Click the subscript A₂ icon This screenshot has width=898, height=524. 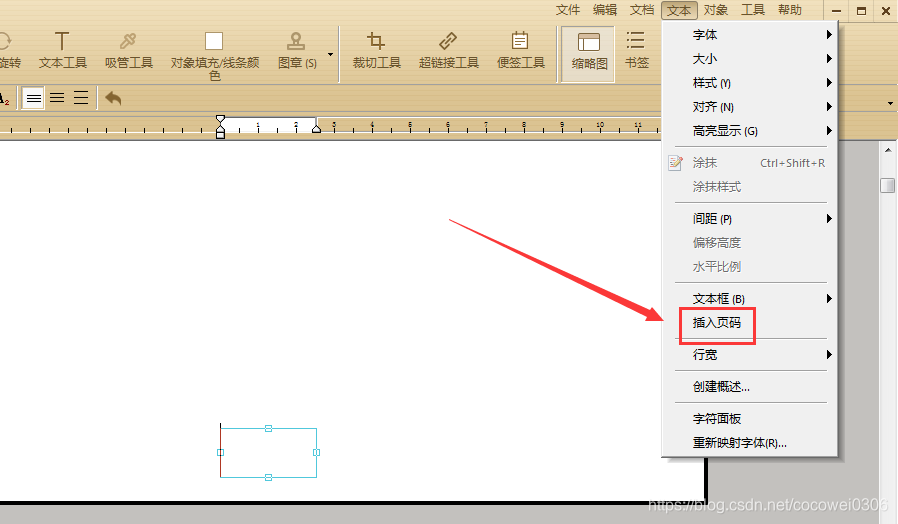click(4, 99)
